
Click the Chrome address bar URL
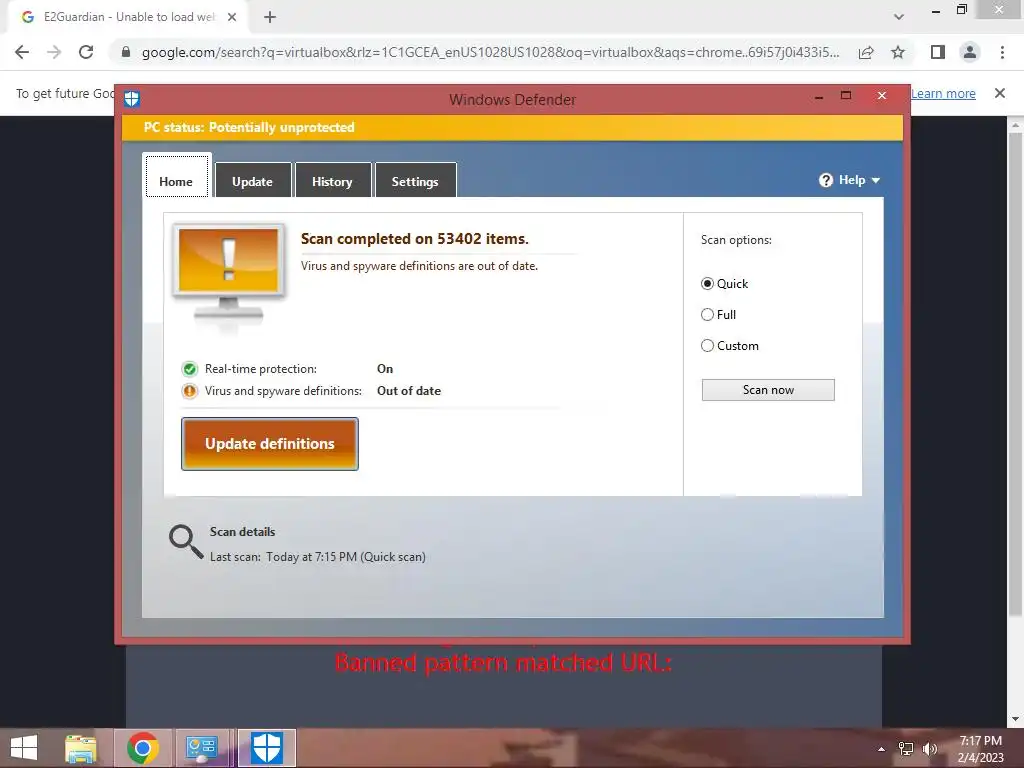coord(490,52)
